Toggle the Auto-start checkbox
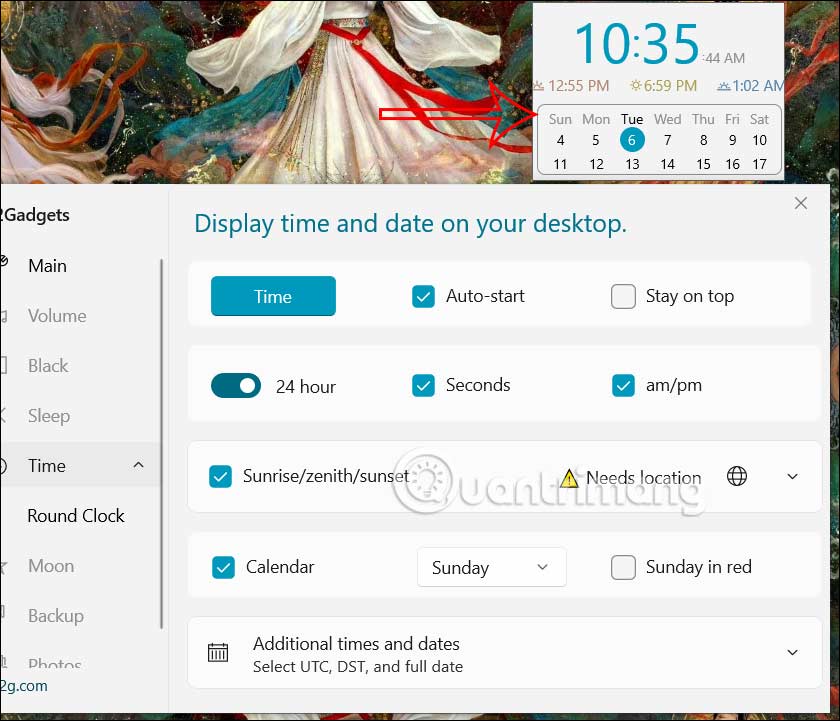 tap(423, 296)
